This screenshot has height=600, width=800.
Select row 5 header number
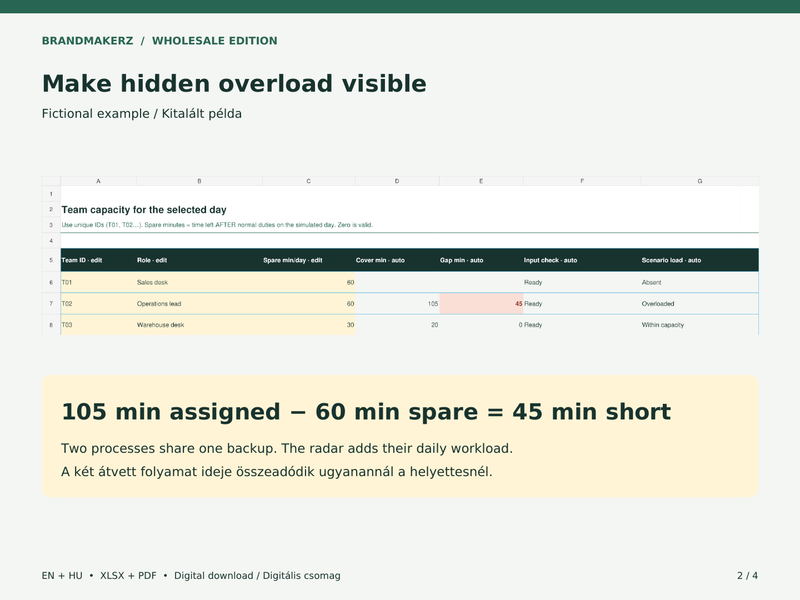[51, 260]
